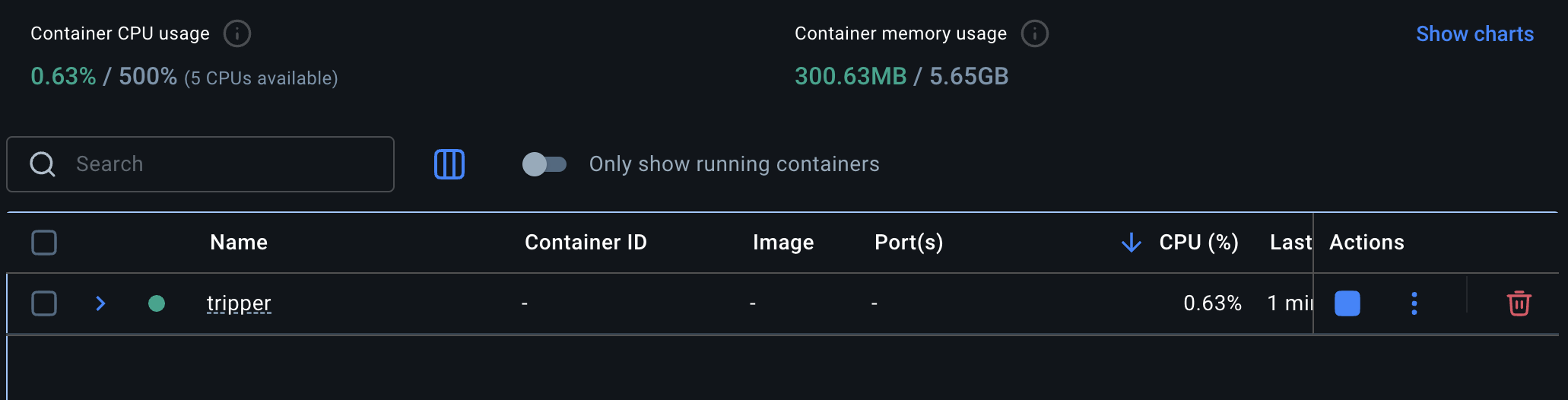Check the tripper row checkbox
Image resolution: width=1568 pixels, height=400 pixels.
[x=44, y=303]
